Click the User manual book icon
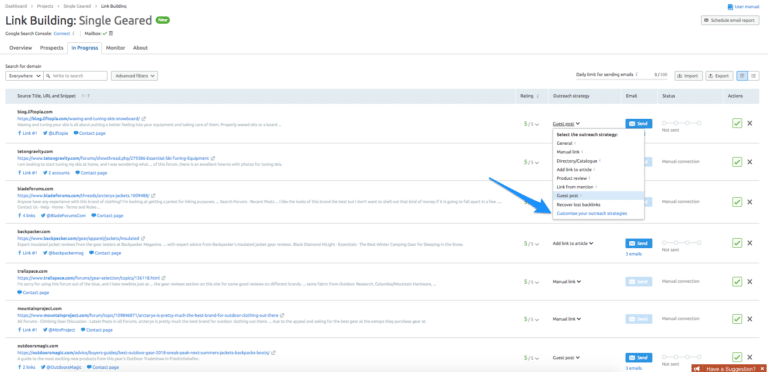 (730, 7)
